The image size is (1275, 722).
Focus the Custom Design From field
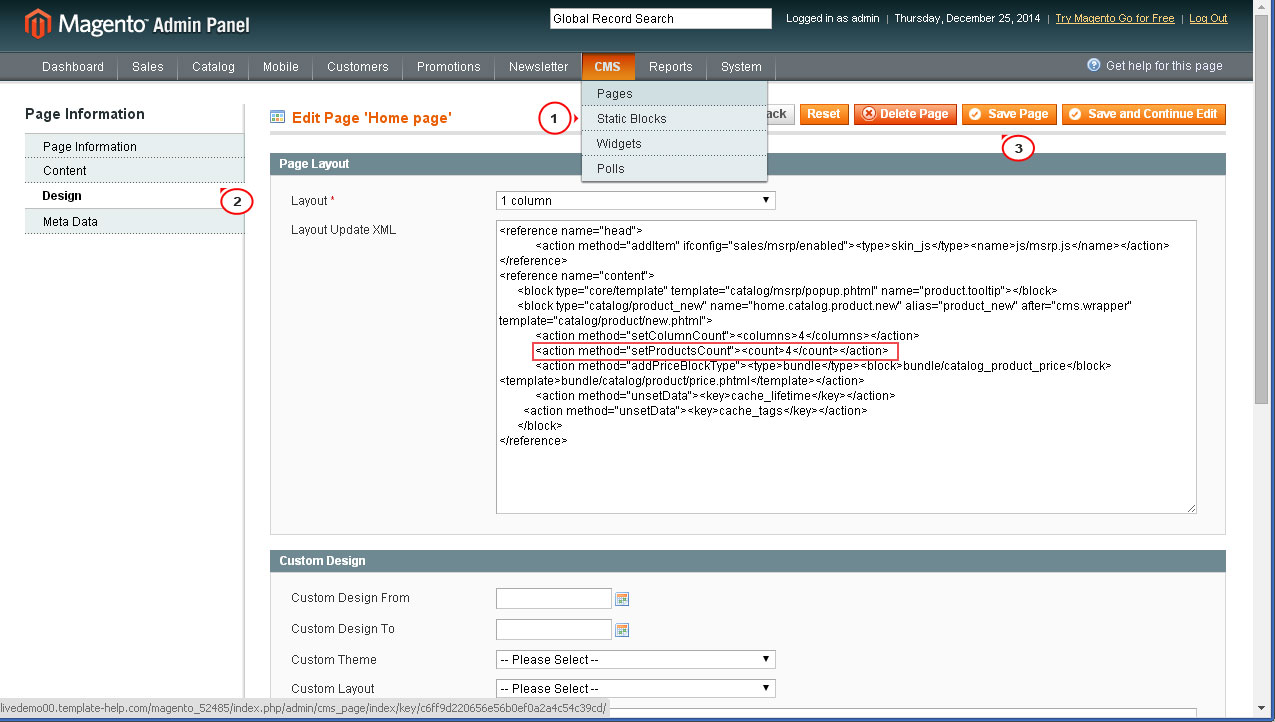[x=554, y=599]
